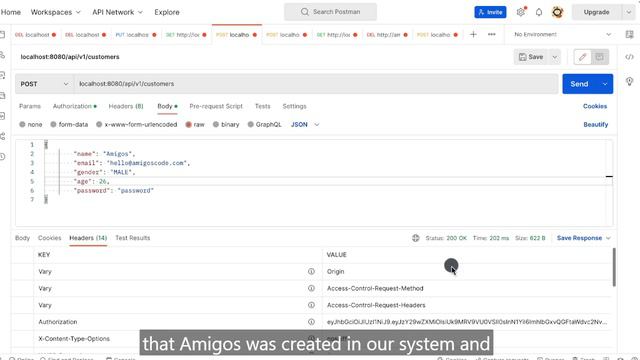Click the Send button
Screen dimensions: 640x360
click(580, 84)
